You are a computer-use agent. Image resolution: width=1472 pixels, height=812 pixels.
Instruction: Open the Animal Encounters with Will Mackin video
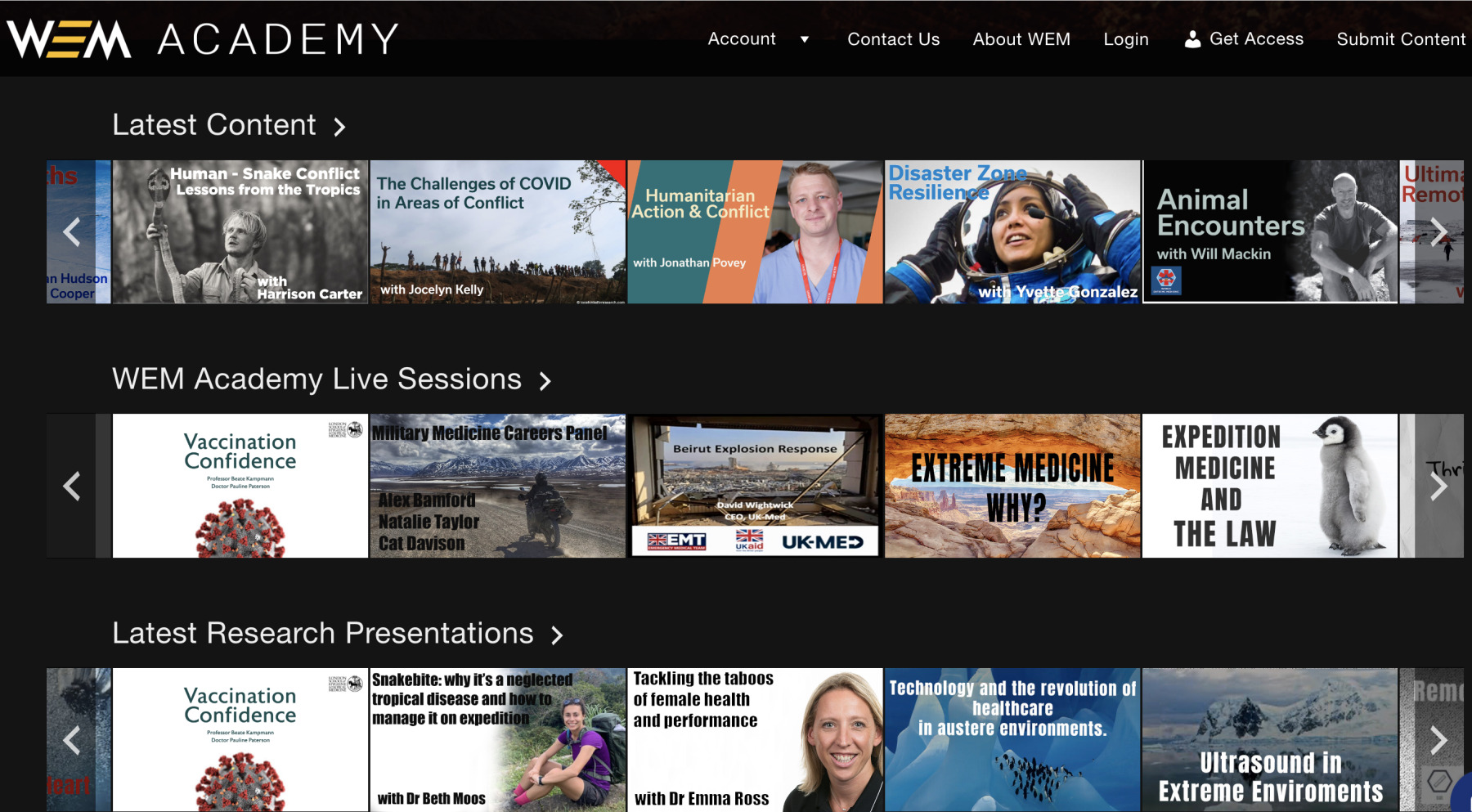tap(1270, 231)
